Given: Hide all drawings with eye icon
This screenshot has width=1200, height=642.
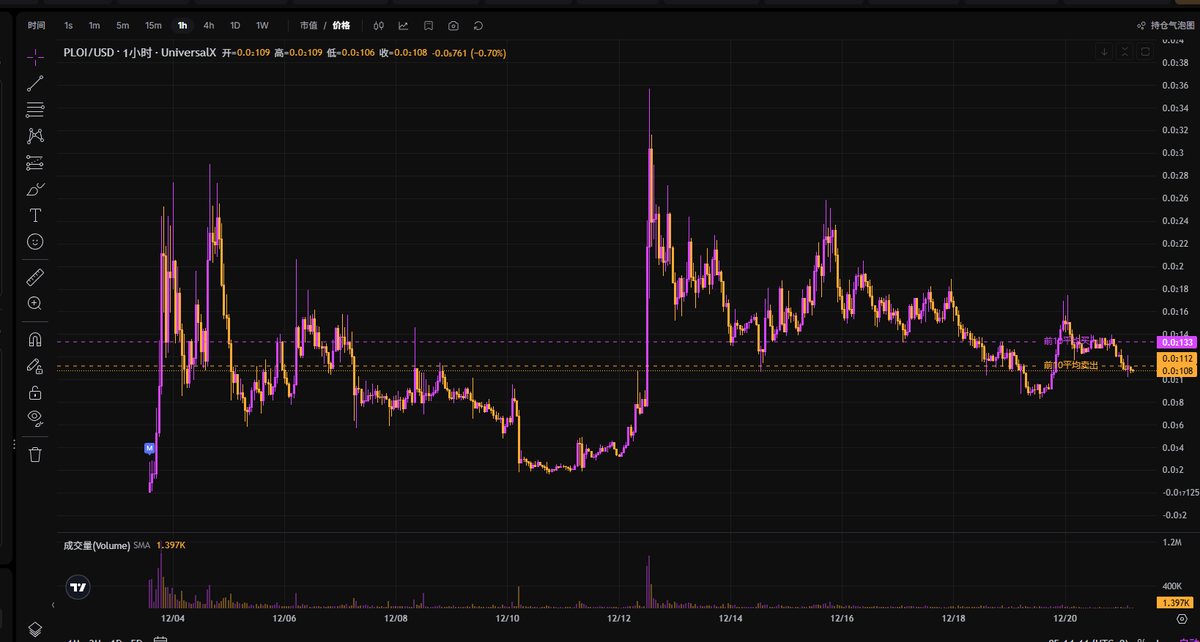Looking at the screenshot, I should (x=35, y=418).
